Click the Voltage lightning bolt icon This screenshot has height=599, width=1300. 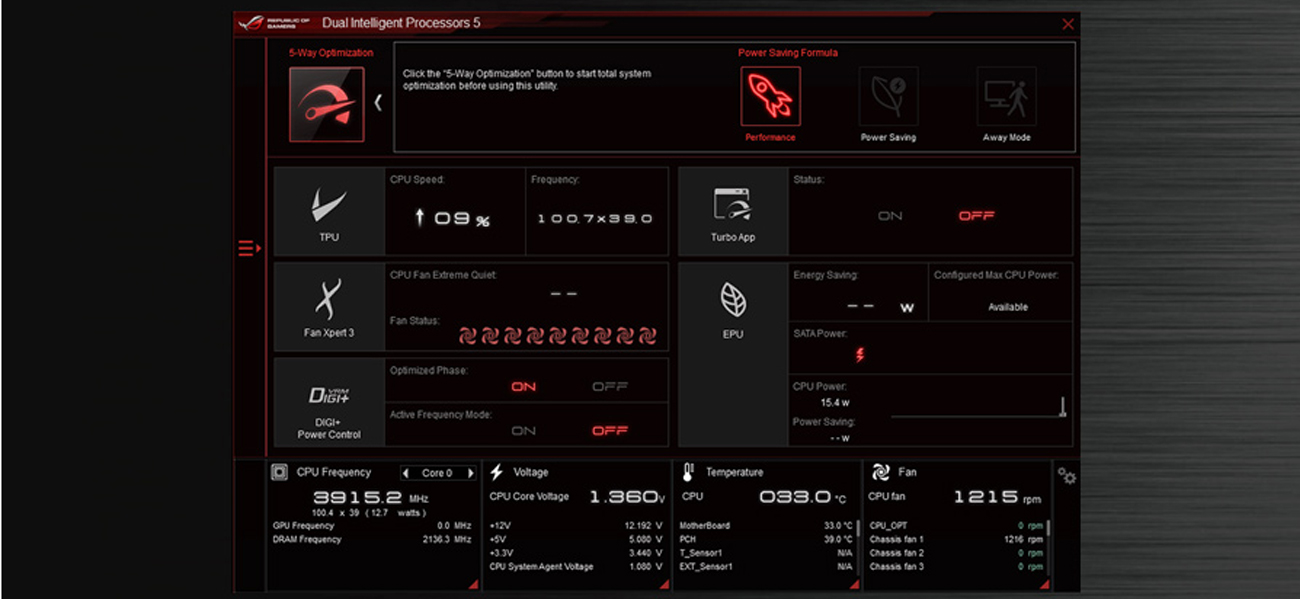(x=497, y=472)
